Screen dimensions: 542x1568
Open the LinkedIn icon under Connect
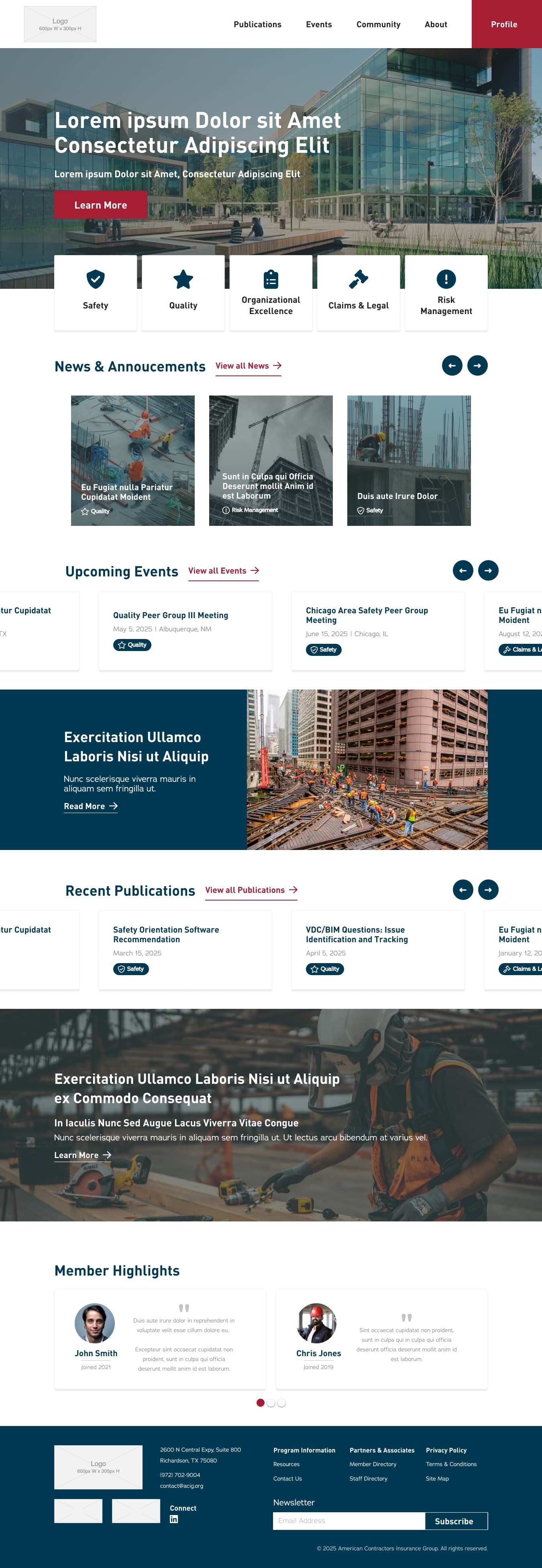tap(174, 1519)
